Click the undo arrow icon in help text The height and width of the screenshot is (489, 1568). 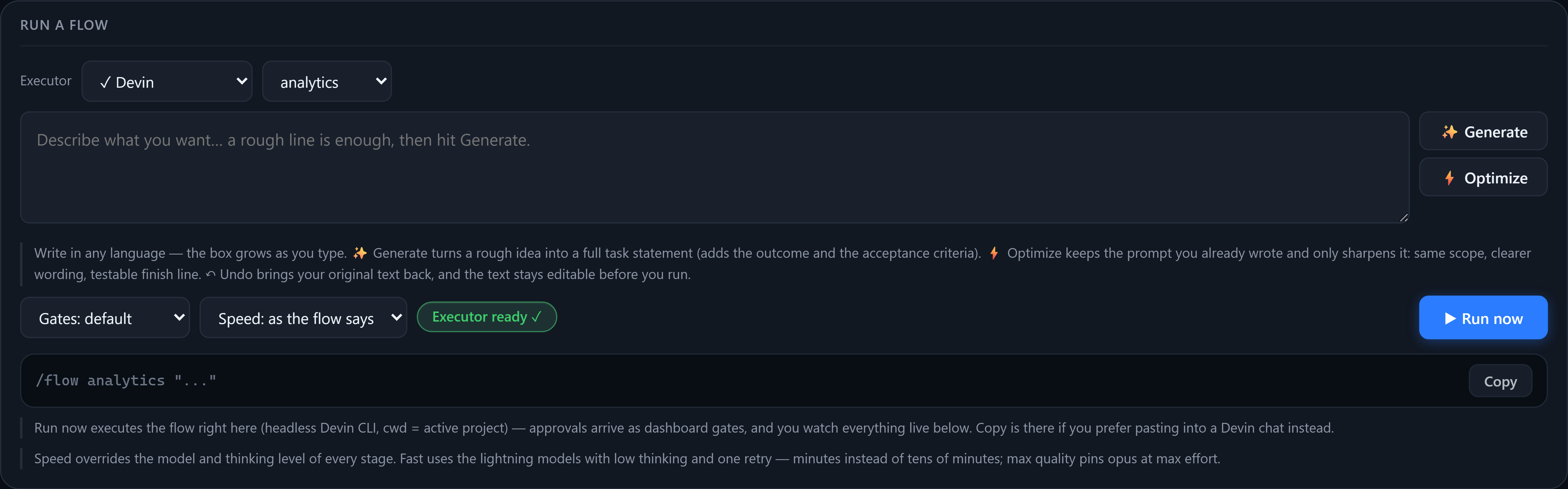pos(210,275)
